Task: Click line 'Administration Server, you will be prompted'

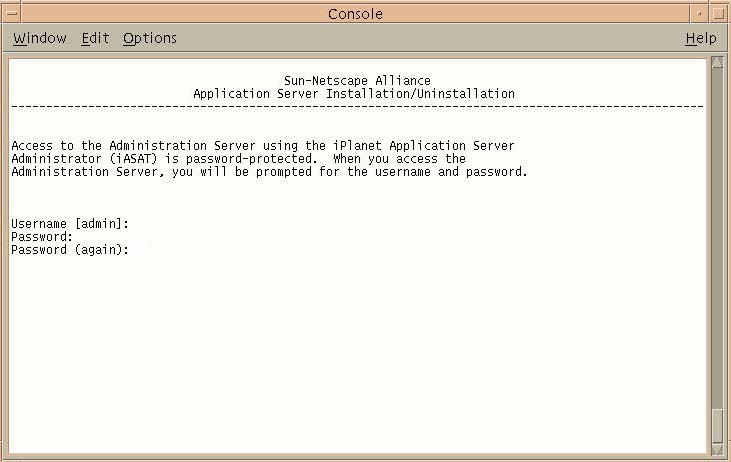Action: 269,172
